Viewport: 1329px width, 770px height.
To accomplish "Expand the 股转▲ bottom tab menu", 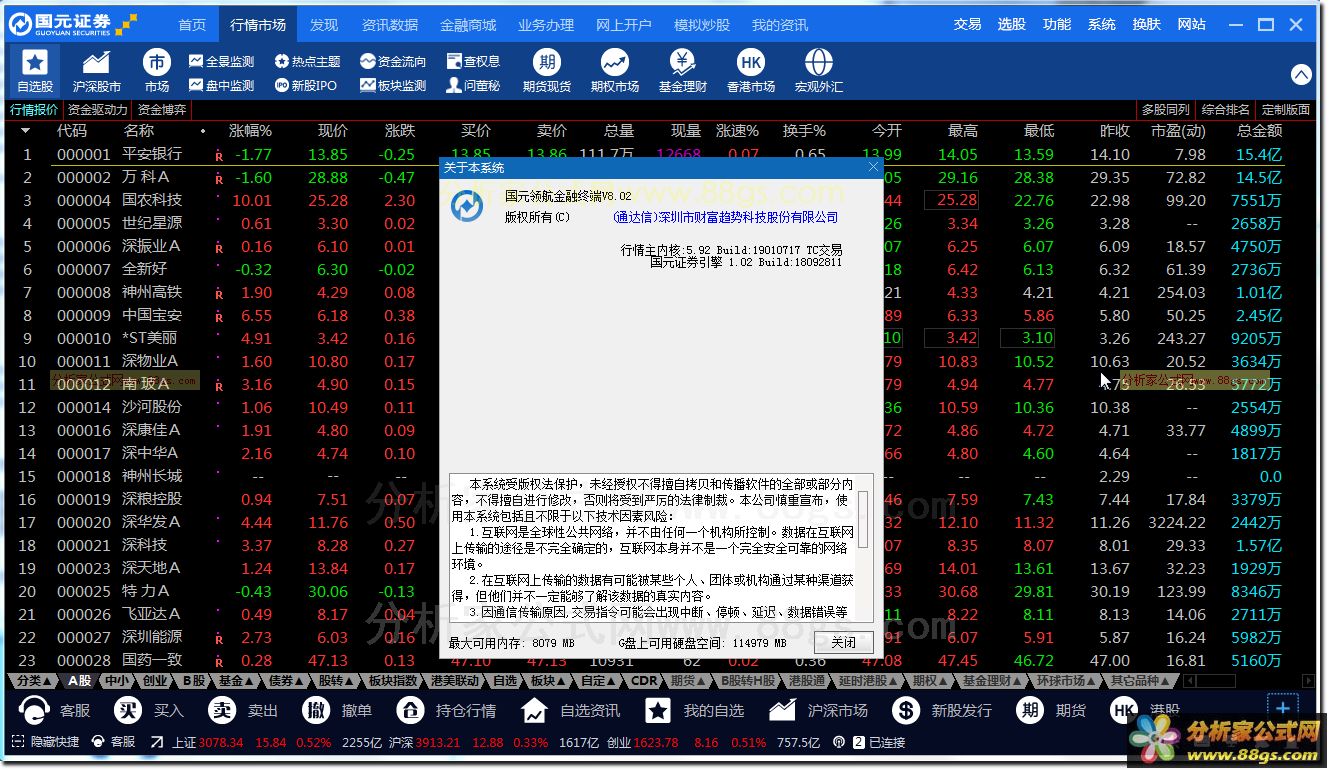I will 337,681.
